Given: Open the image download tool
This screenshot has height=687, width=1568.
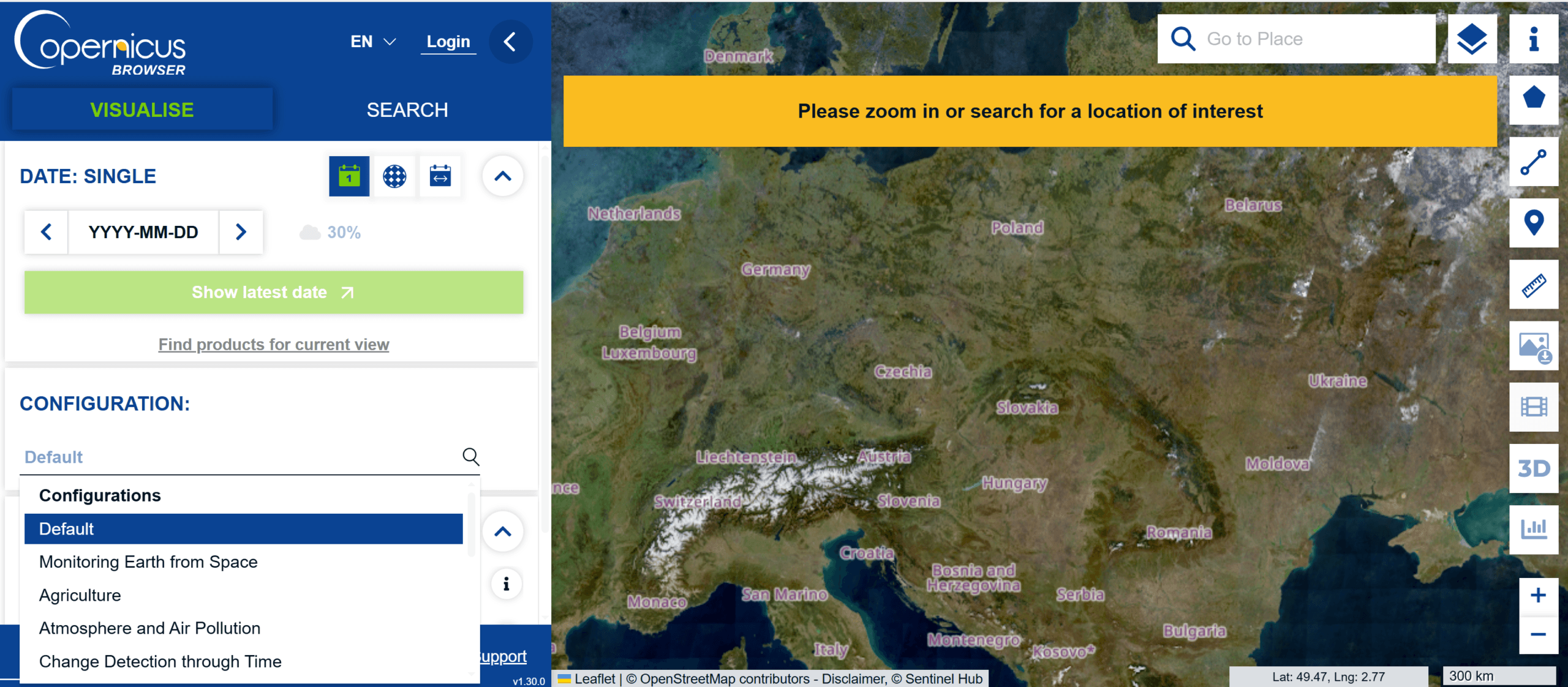Looking at the screenshot, I should coord(1533,346).
